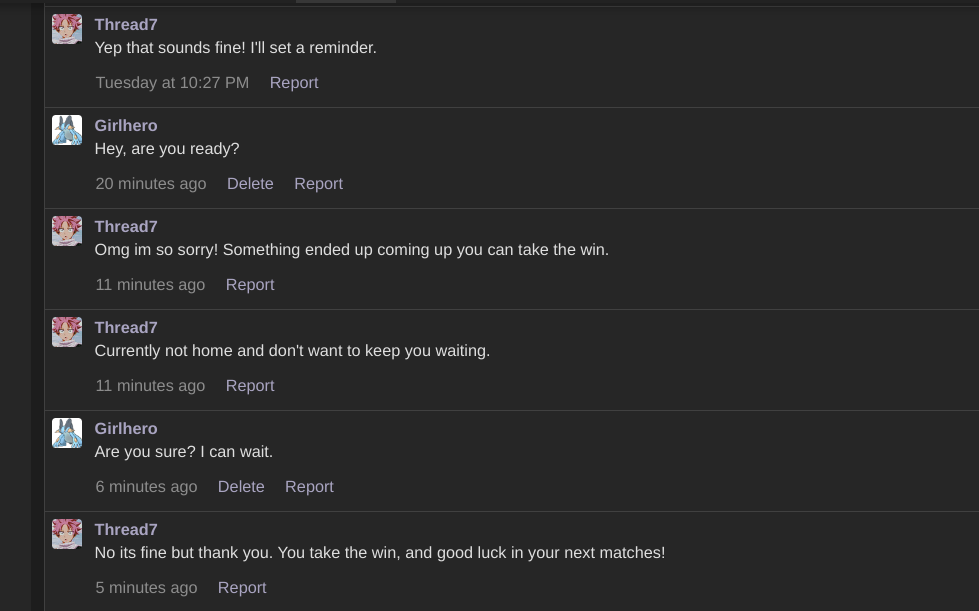Open Thread7's avatar on "No its fine but thank you" comment
Viewport: 979px width, 611px height.
pos(67,534)
